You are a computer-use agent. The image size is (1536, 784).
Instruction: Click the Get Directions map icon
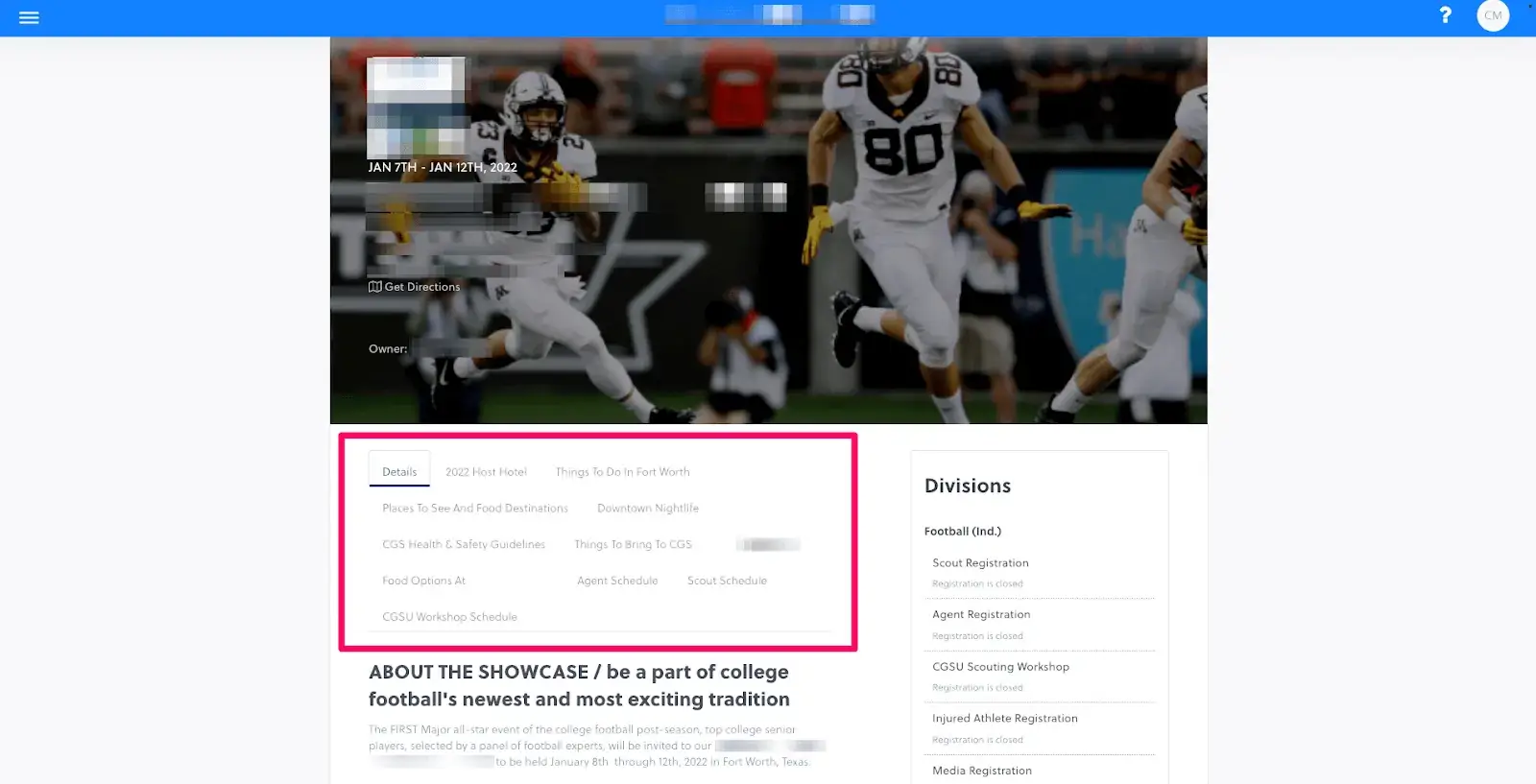click(x=375, y=287)
